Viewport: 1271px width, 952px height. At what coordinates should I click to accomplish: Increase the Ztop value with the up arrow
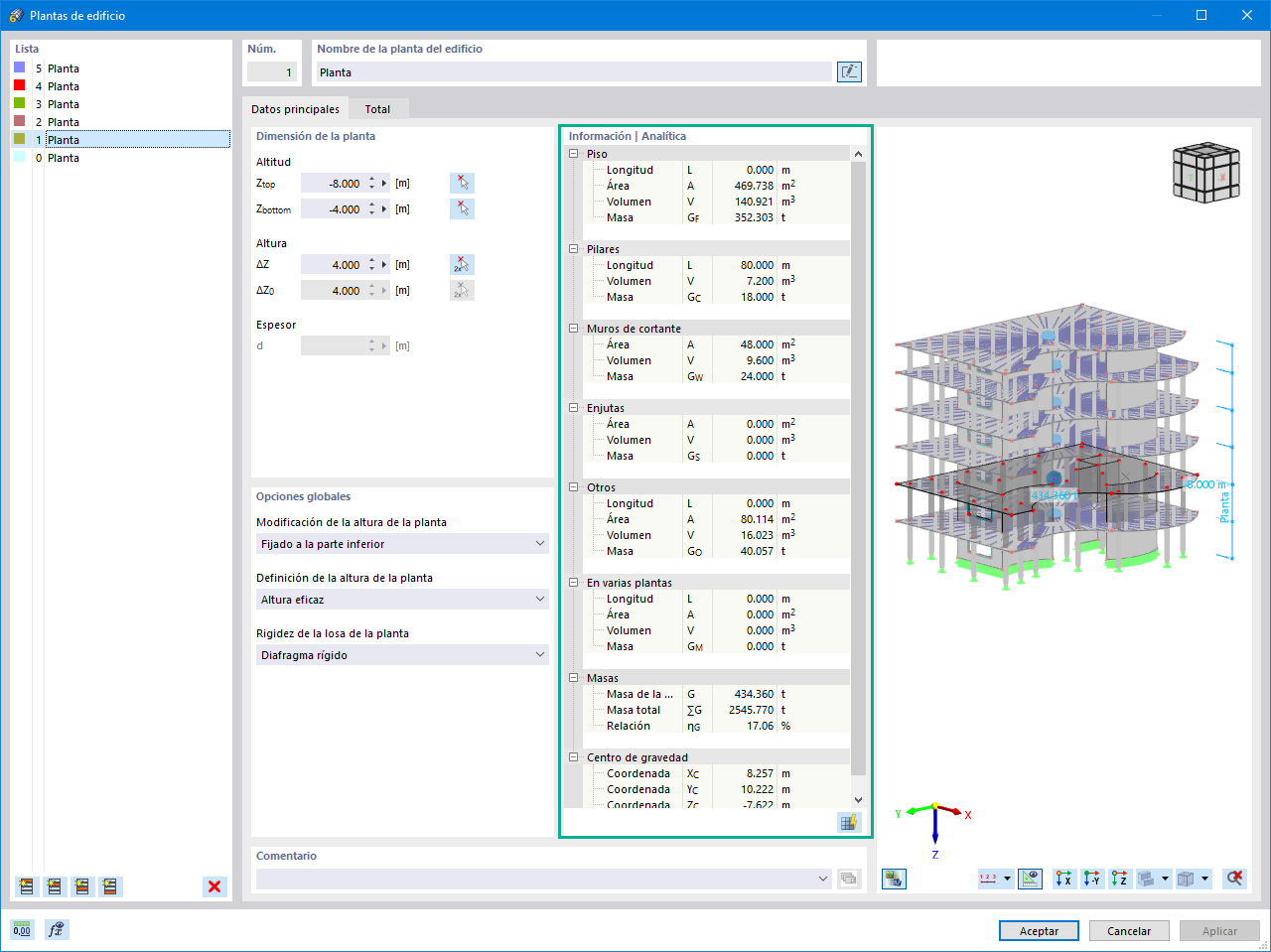point(371,180)
